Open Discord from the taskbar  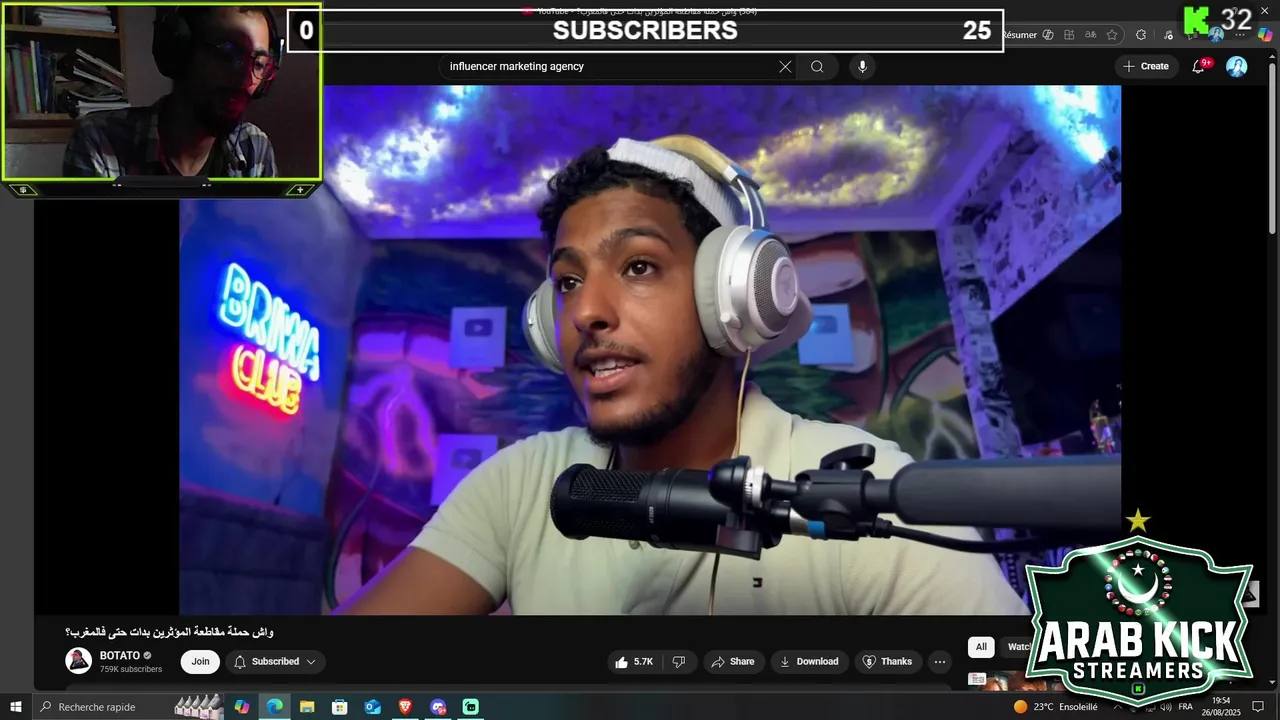[438, 707]
